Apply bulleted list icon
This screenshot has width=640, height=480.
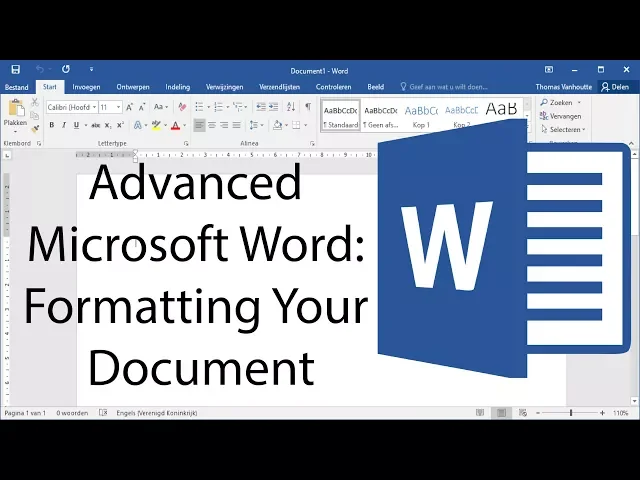(199, 107)
